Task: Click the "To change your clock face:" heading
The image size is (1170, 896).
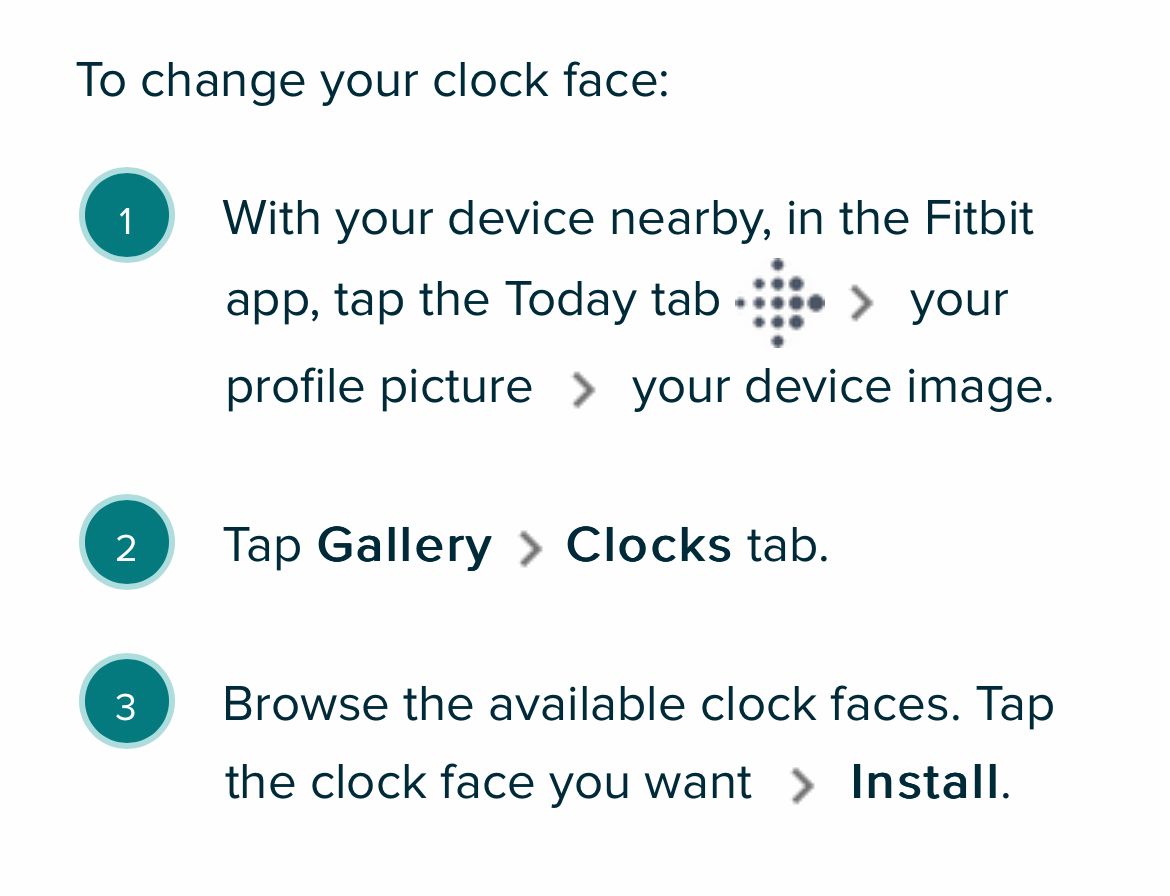Action: (x=372, y=80)
